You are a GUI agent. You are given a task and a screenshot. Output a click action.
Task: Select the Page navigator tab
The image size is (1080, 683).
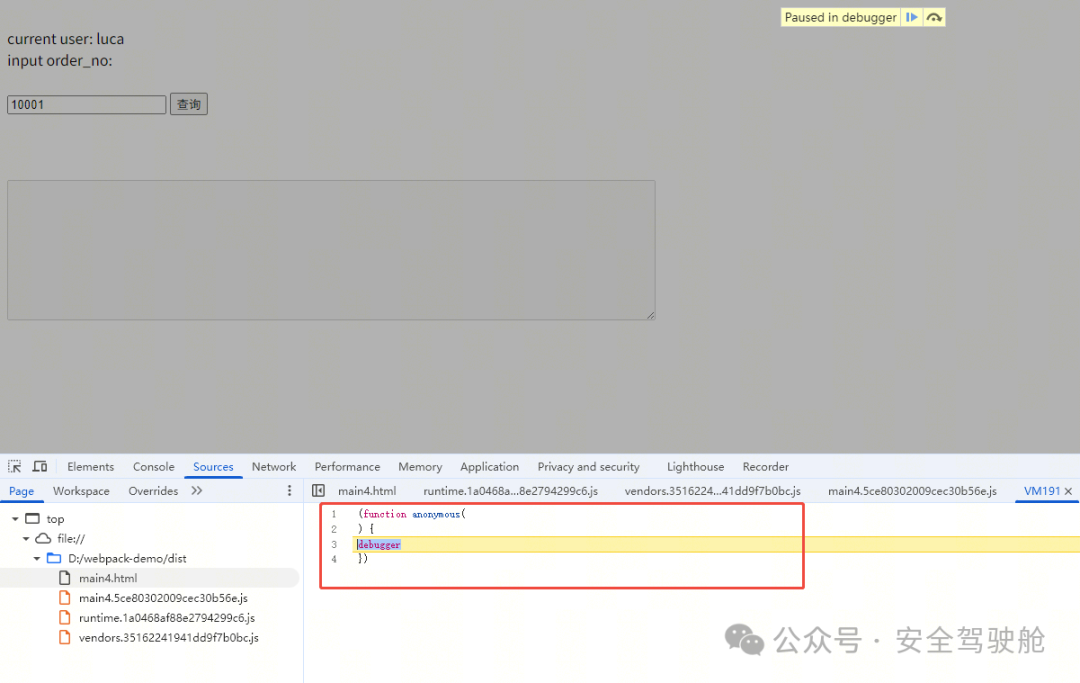tap(21, 490)
